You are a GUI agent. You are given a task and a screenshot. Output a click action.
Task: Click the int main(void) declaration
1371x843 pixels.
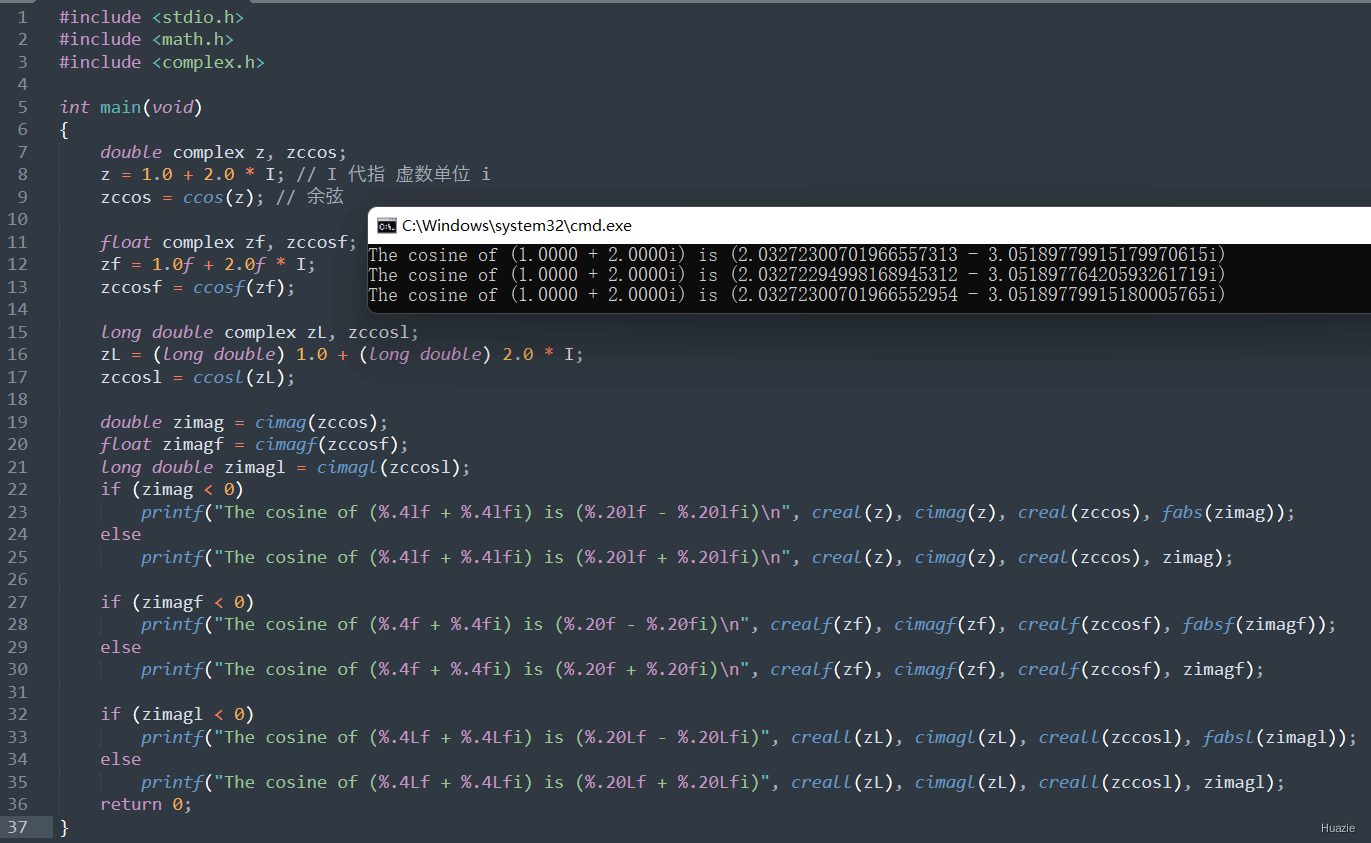click(131, 107)
